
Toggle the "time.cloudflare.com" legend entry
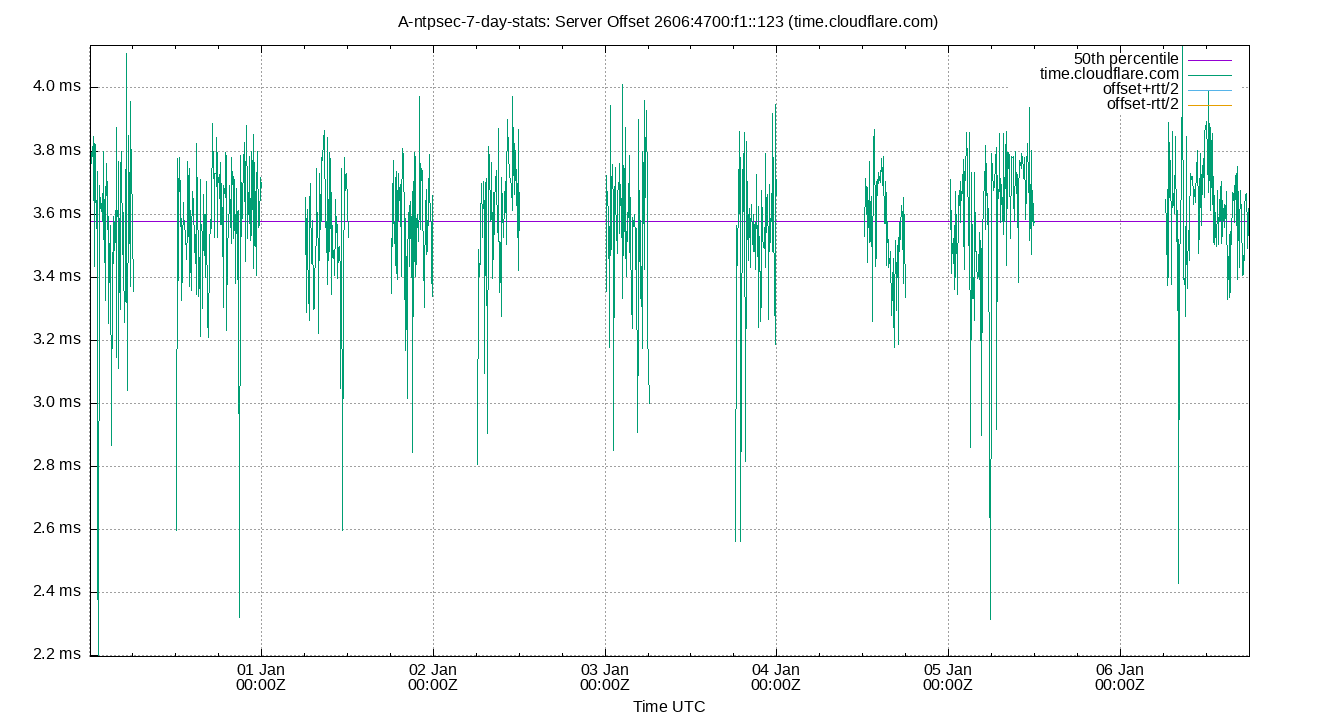(1110, 72)
